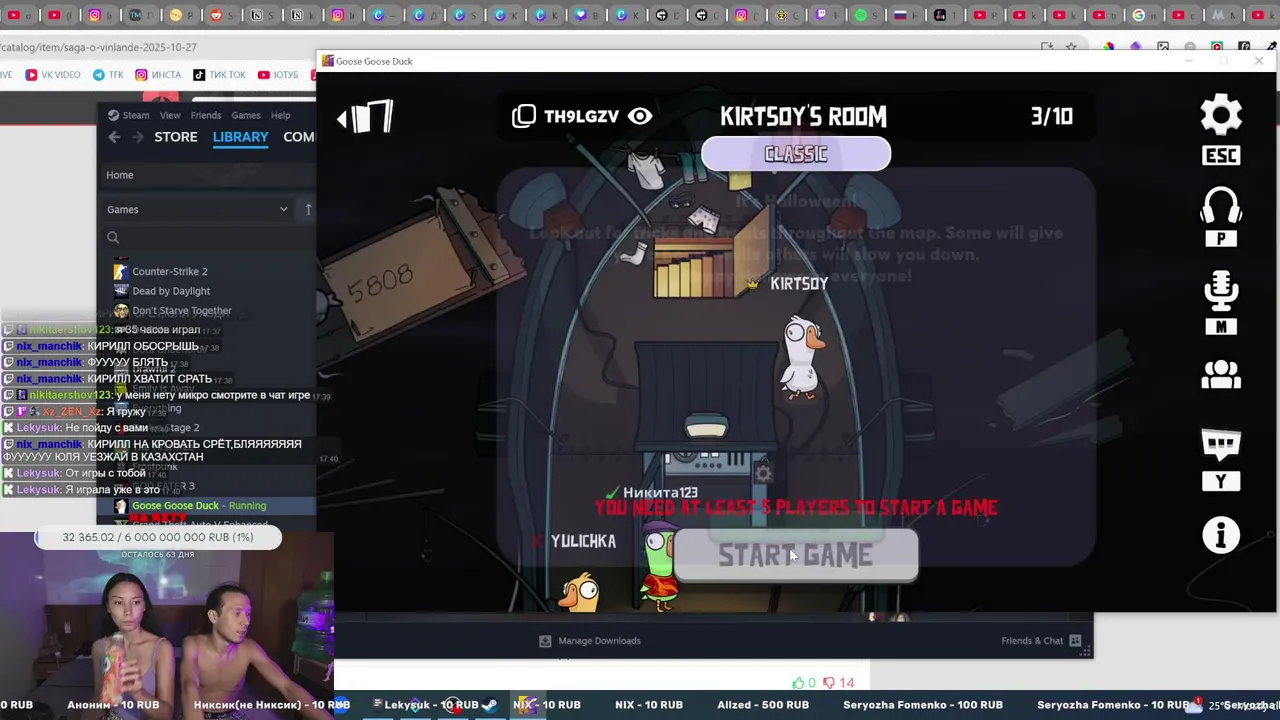Image resolution: width=1280 pixels, height=720 pixels.
Task: Open the ЮТУБ bookmark
Action: pos(278,75)
